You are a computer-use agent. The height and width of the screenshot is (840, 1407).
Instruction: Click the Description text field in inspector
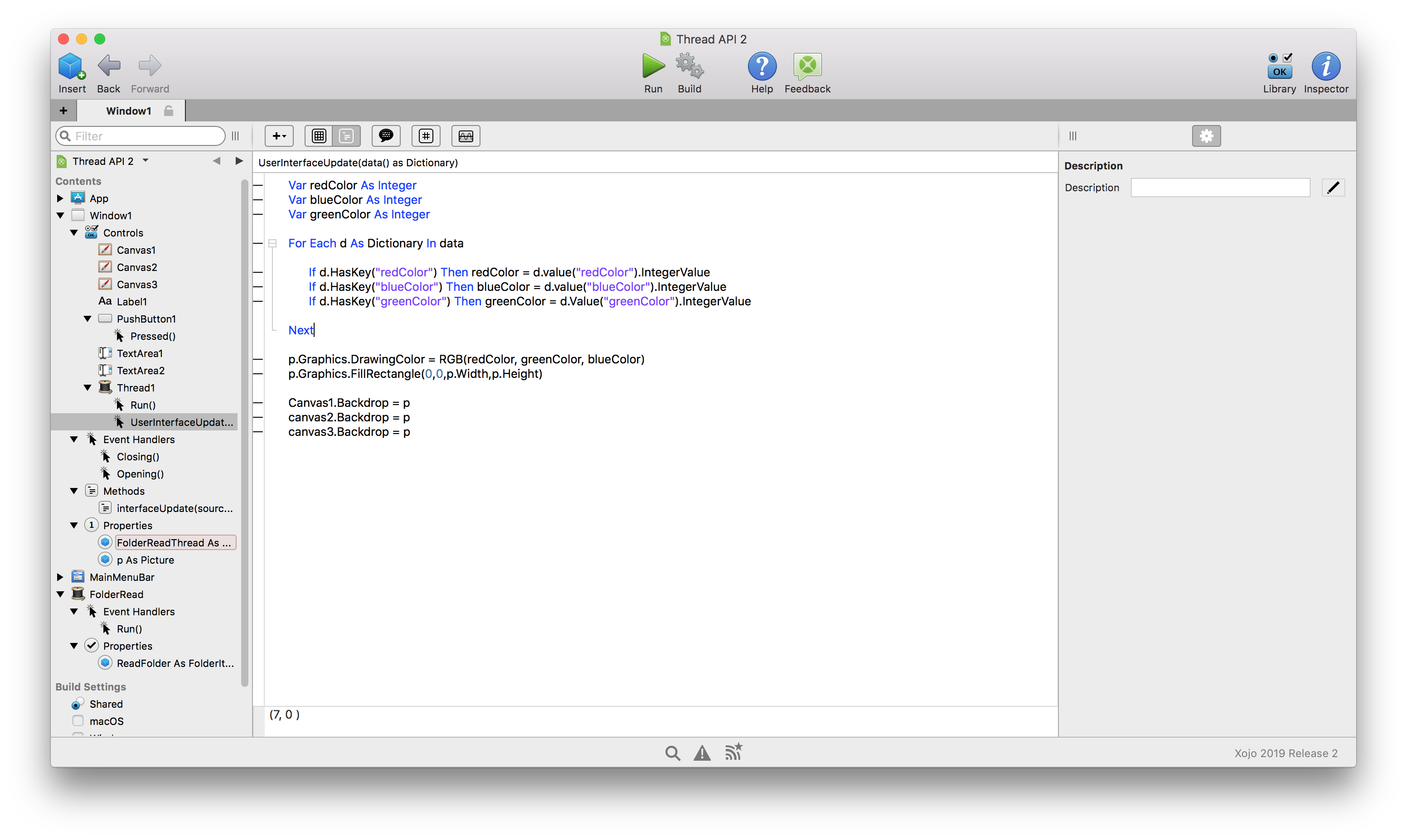(x=1220, y=188)
